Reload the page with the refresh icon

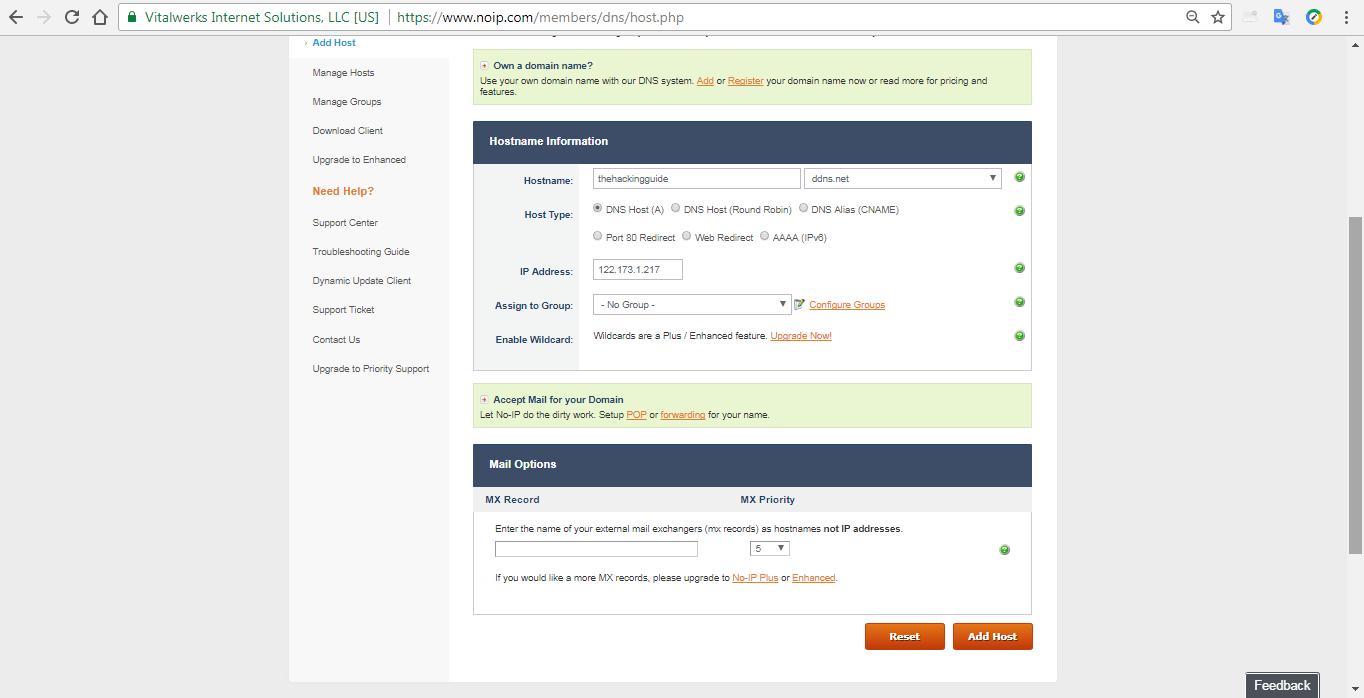72,17
